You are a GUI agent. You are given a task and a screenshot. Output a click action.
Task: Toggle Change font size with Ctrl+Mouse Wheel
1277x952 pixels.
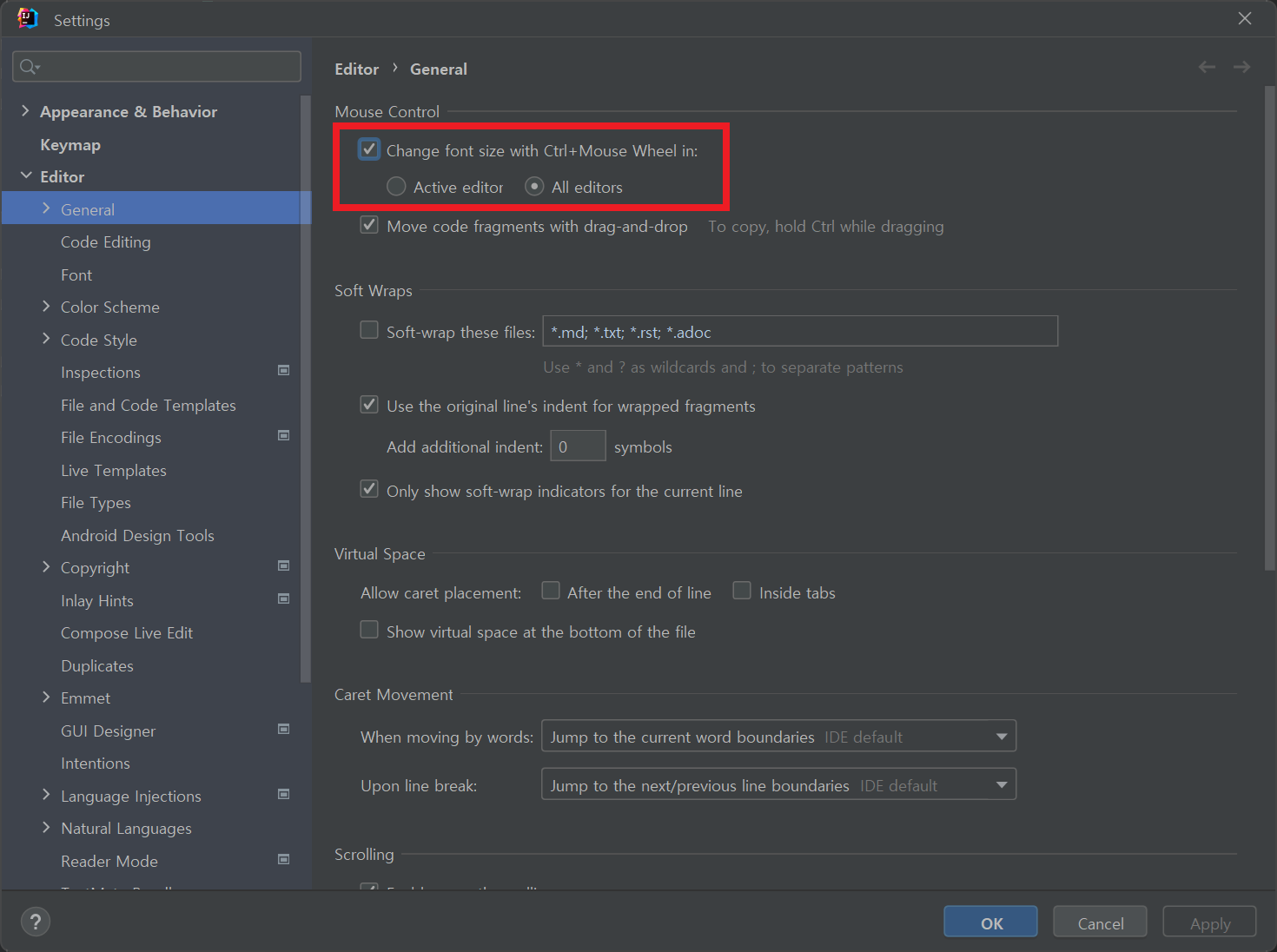click(x=369, y=149)
